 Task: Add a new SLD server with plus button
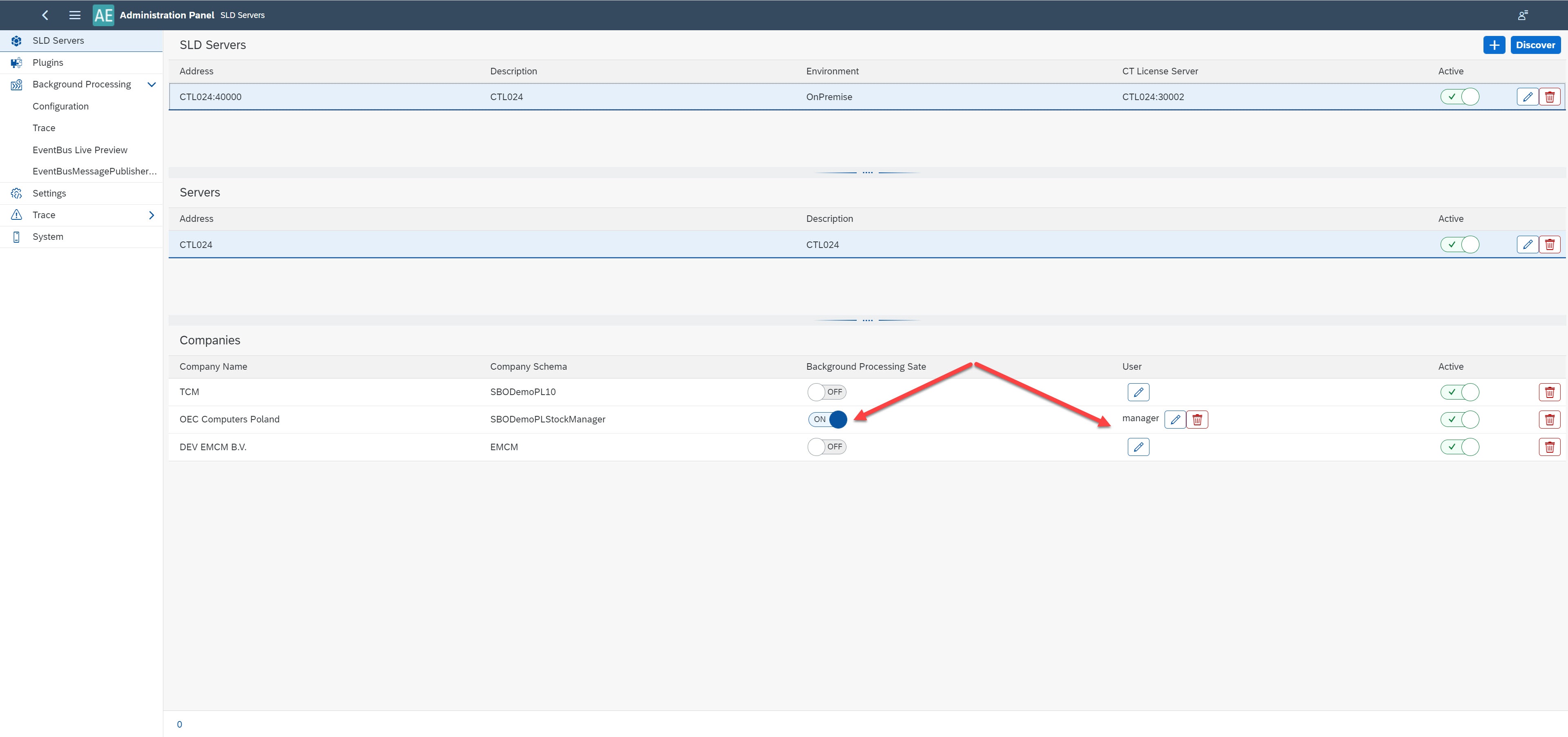tap(1494, 45)
